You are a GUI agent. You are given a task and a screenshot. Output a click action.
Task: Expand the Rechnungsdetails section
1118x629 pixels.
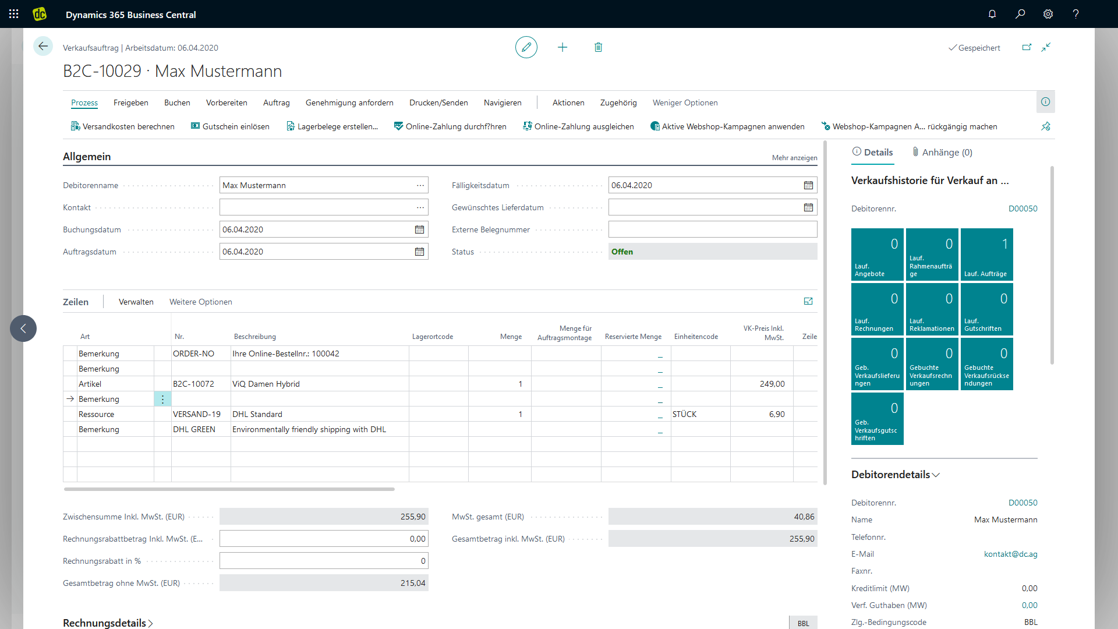pos(108,622)
